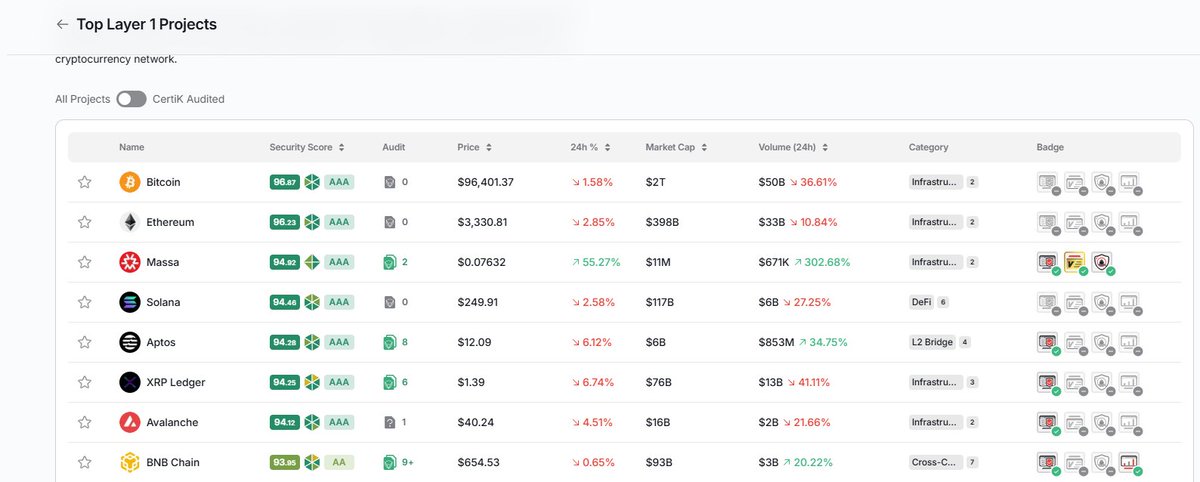Expand Aptos's 4 category count
1200x482 pixels.
click(x=965, y=342)
